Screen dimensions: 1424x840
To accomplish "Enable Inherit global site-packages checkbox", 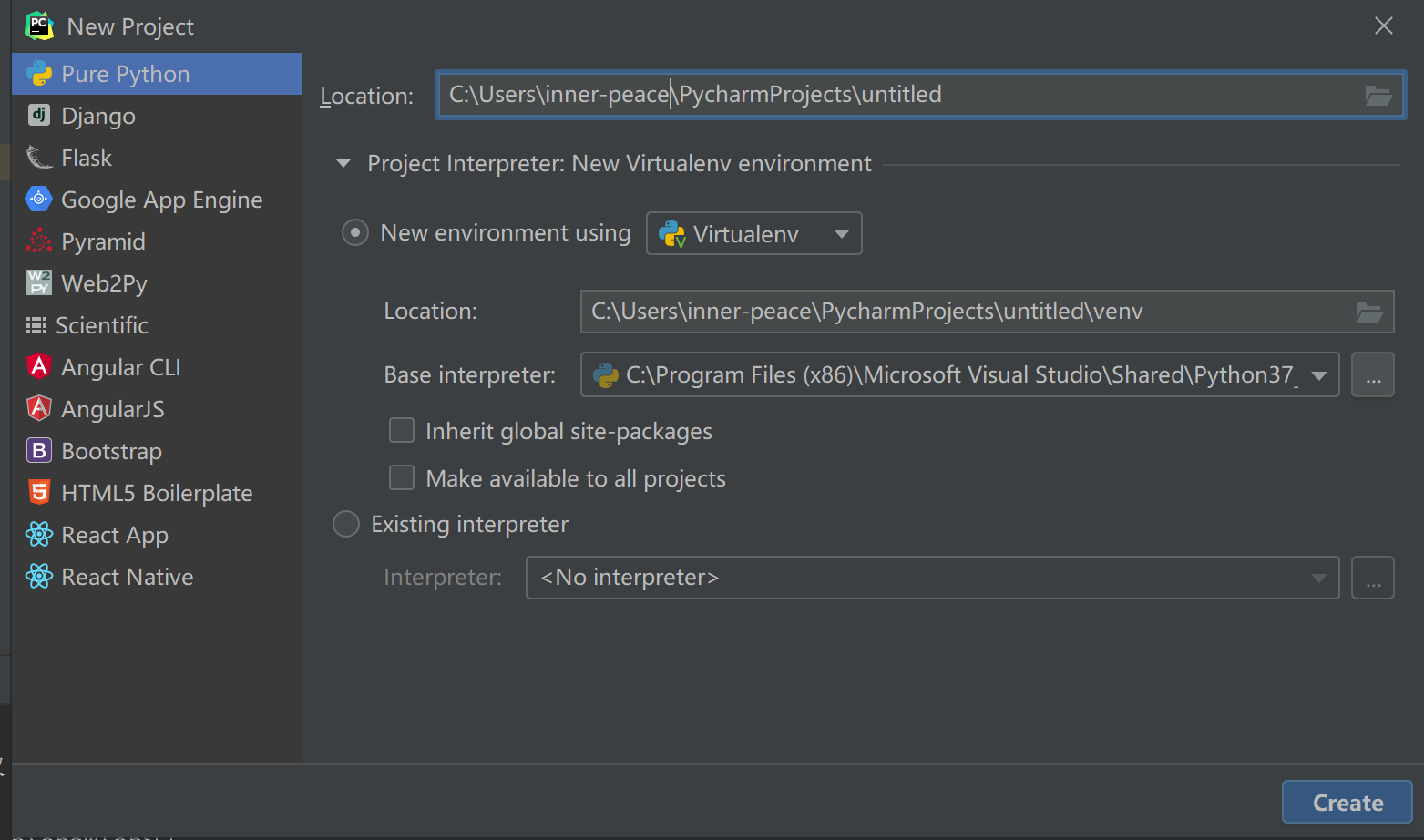I will pos(402,430).
